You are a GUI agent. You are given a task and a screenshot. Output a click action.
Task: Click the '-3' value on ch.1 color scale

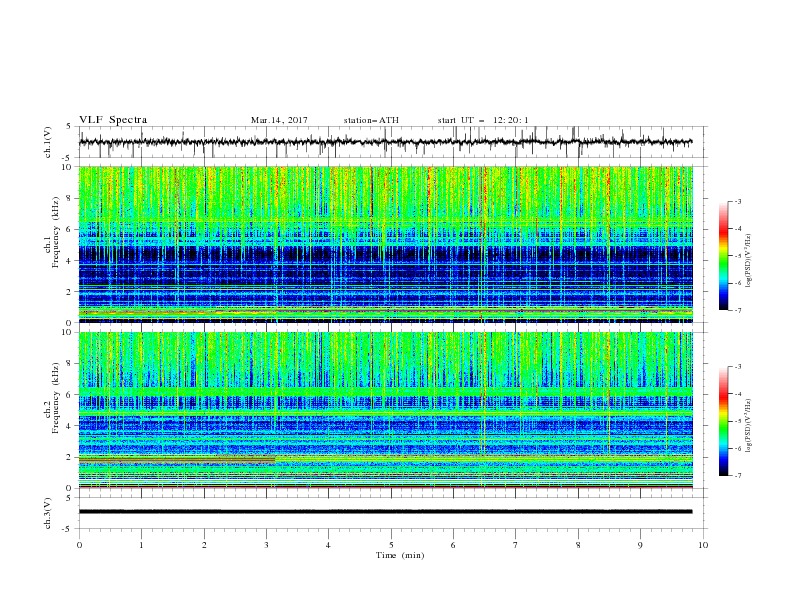(738, 201)
